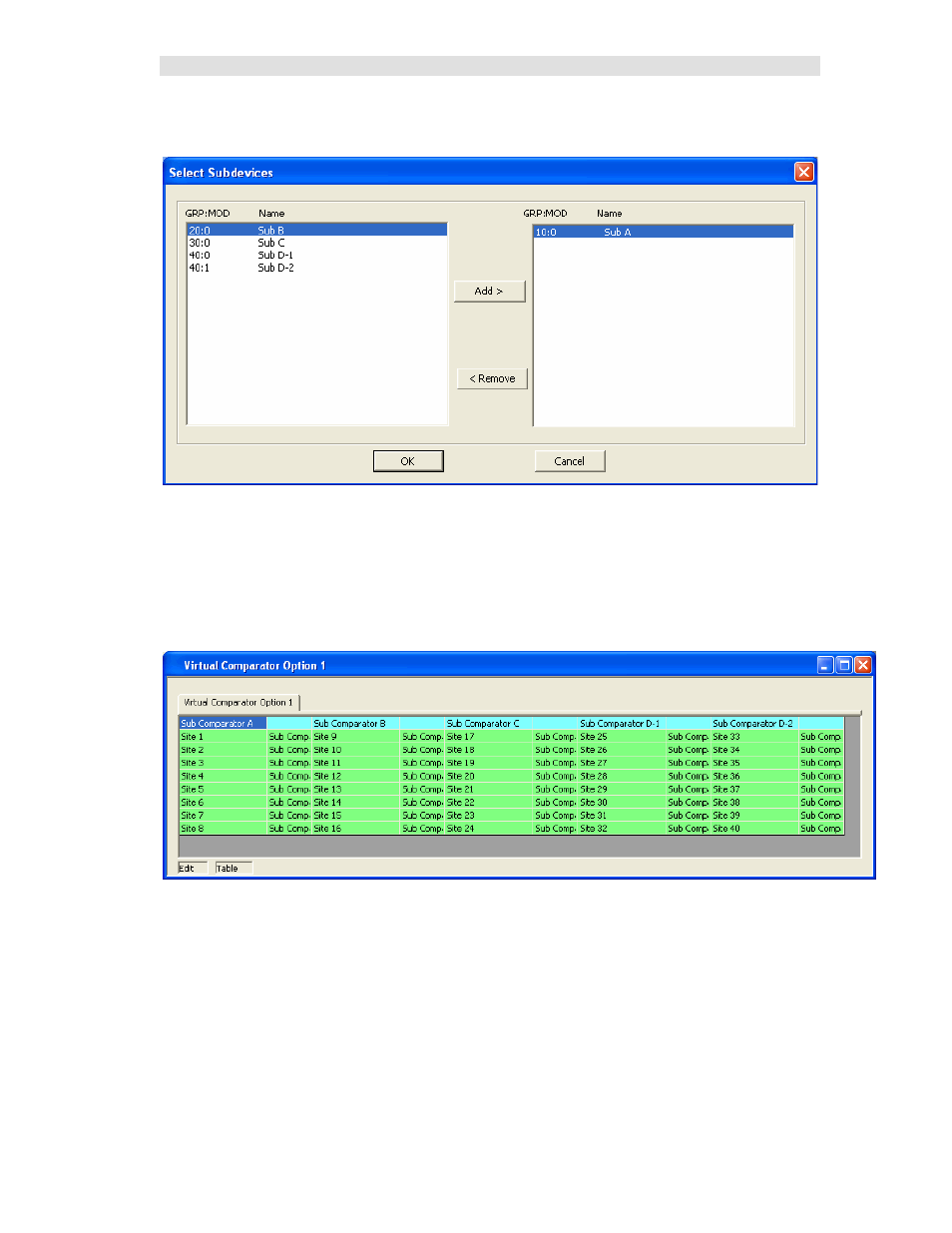Click the Edit status field
Image resolution: width=952 pixels, height=1233 pixels.
tap(193, 868)
